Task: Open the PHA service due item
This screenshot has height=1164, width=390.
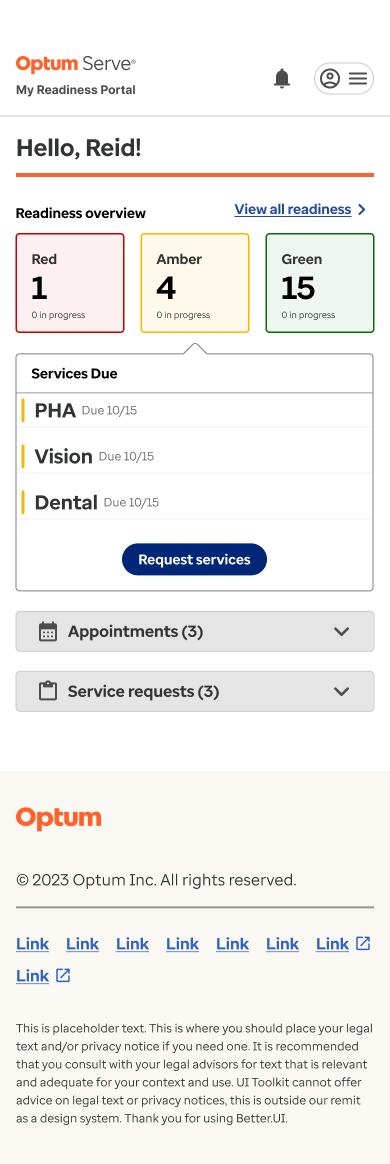Action: pos(195,410)
